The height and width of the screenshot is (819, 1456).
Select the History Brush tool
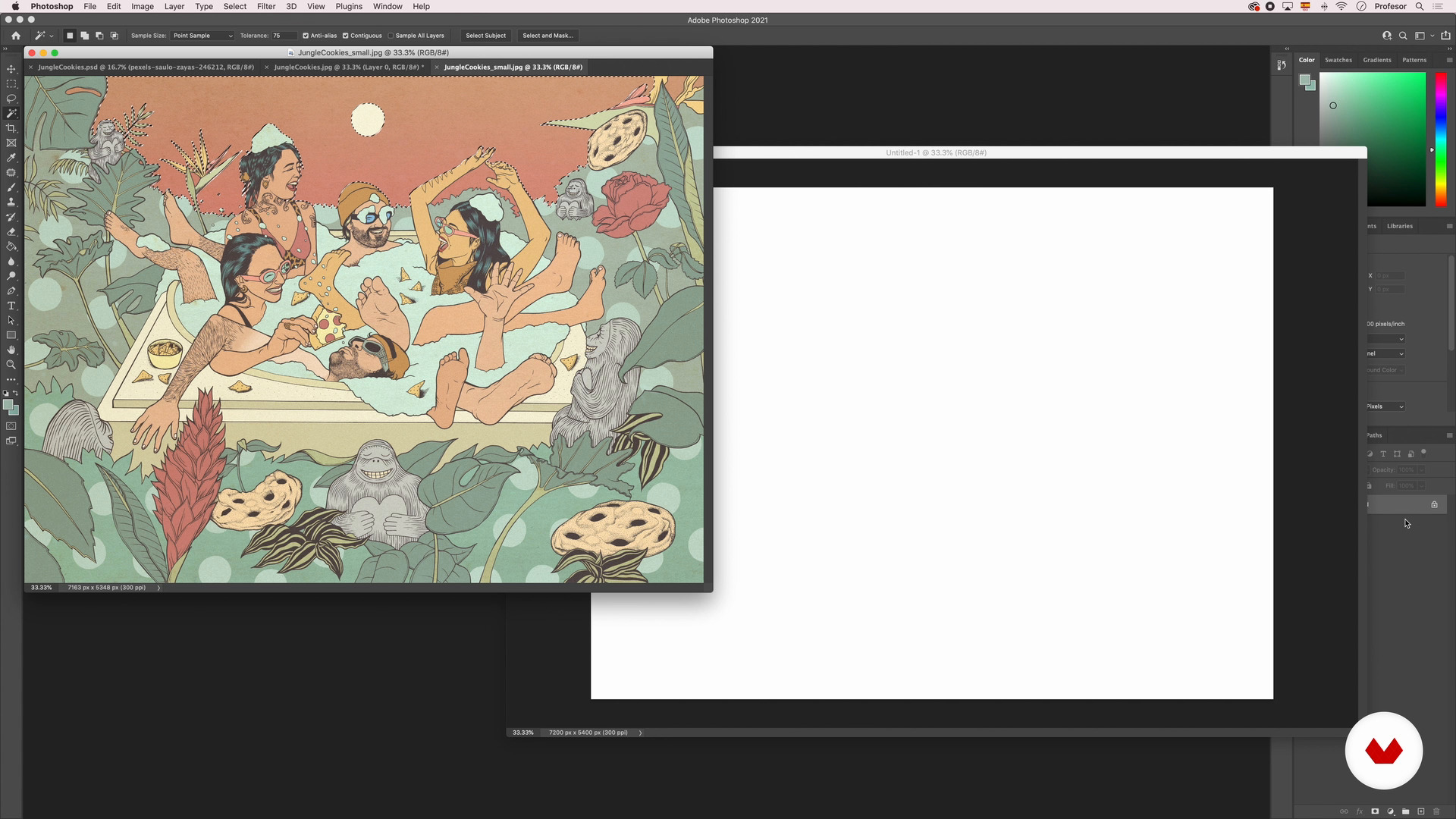click(11, 217)
